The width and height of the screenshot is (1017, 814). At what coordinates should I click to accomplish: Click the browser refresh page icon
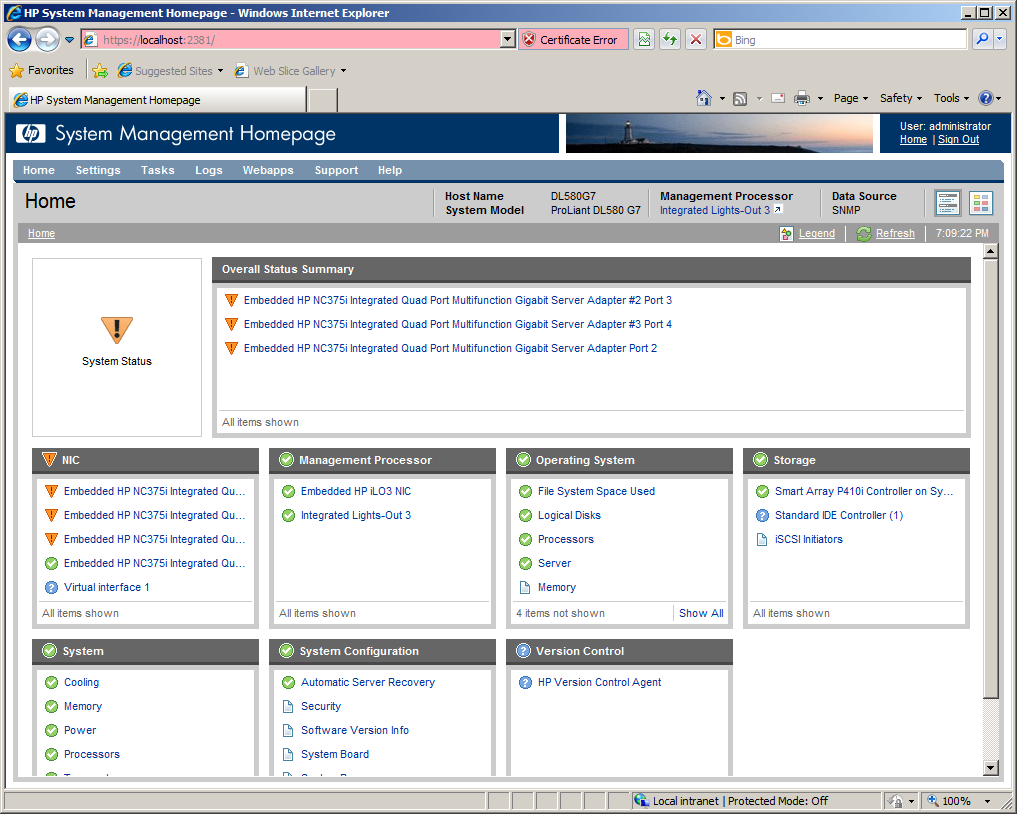pos(670,40)
